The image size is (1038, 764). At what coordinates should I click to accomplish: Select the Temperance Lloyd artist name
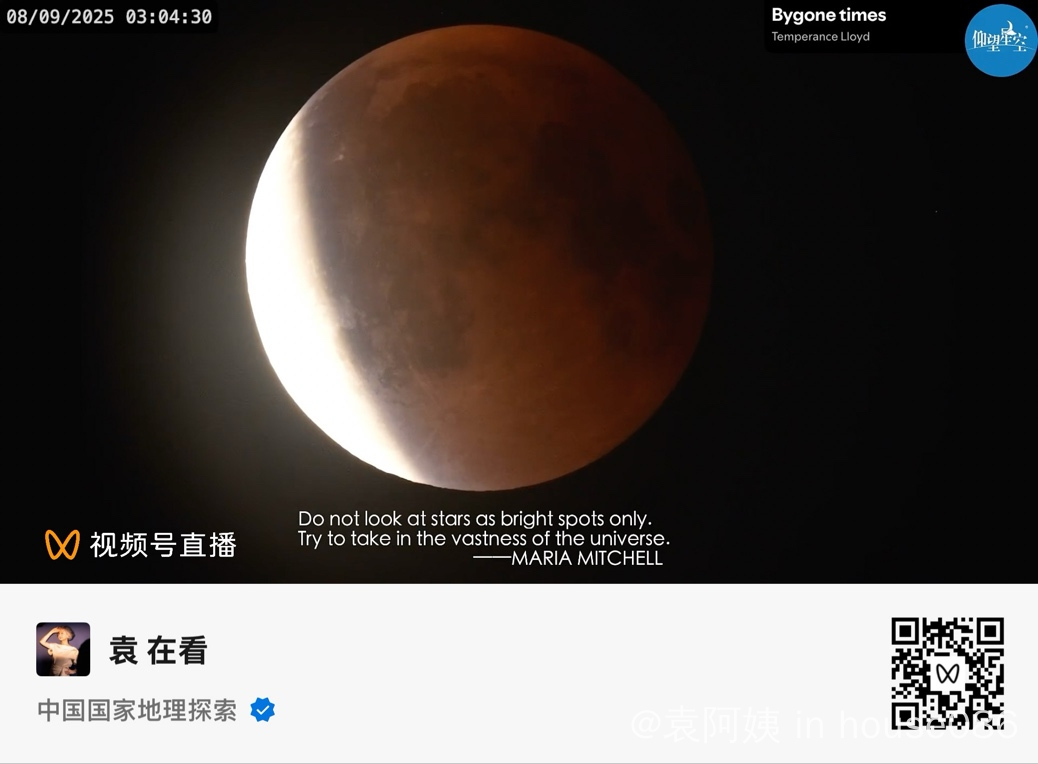pos(820,36)
